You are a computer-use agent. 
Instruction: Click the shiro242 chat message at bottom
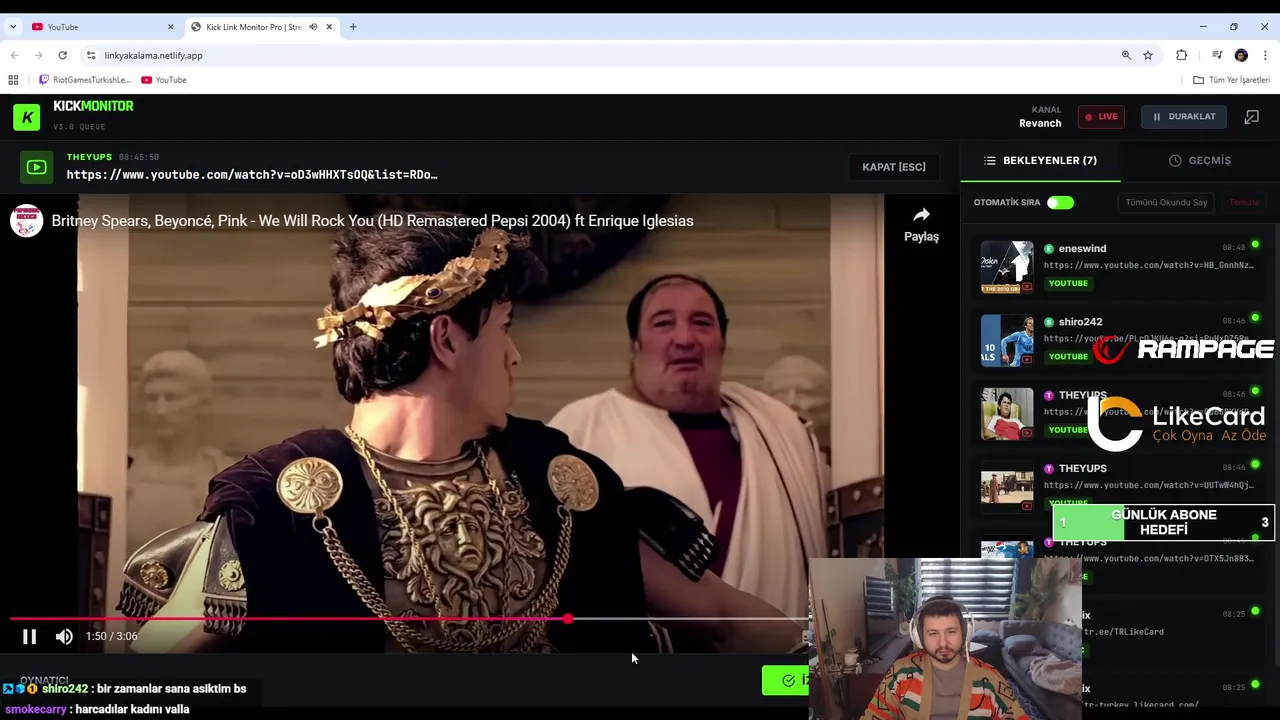click(x=123, y=689)
